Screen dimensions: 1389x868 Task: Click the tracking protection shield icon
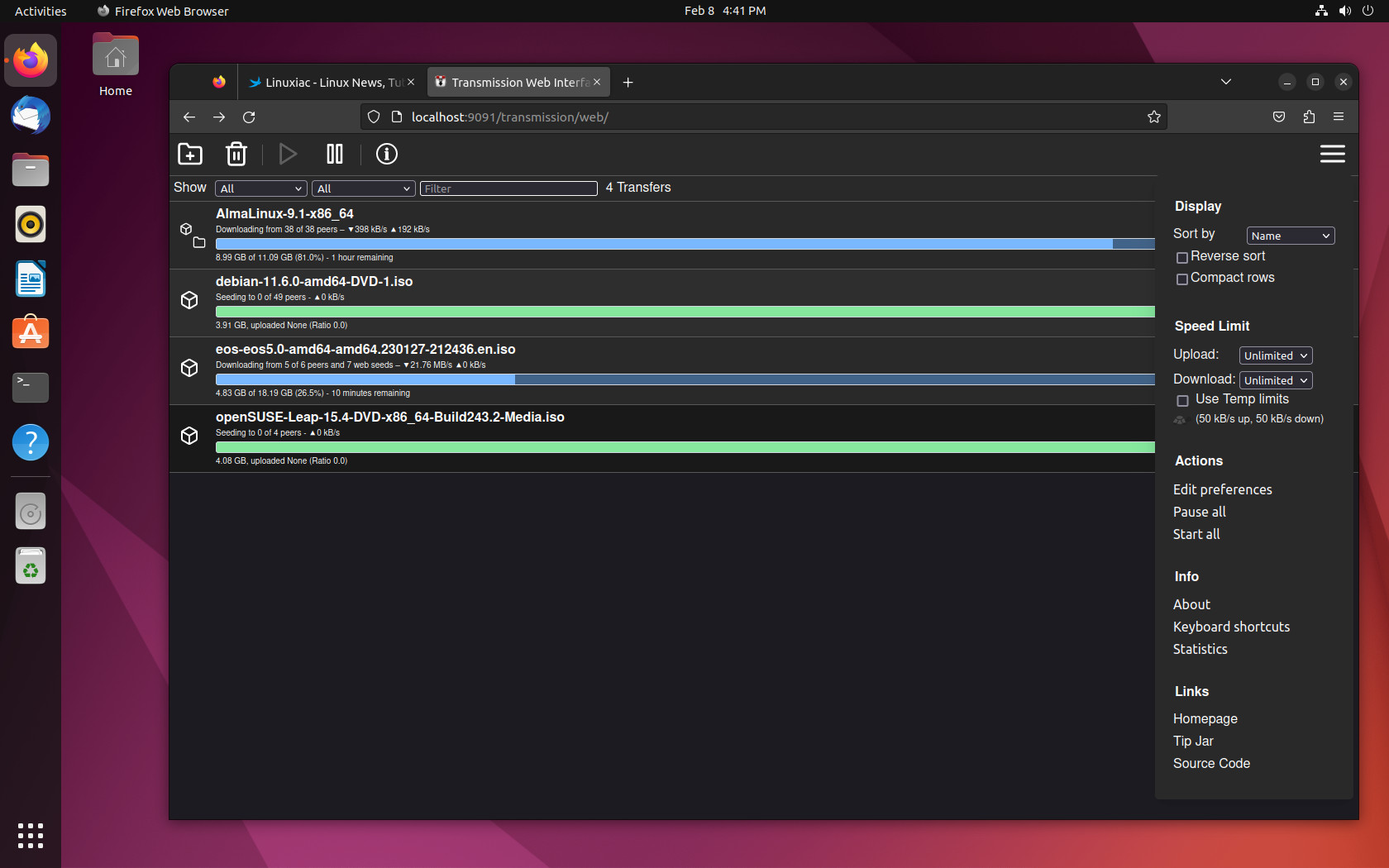[x=374, y=117]
